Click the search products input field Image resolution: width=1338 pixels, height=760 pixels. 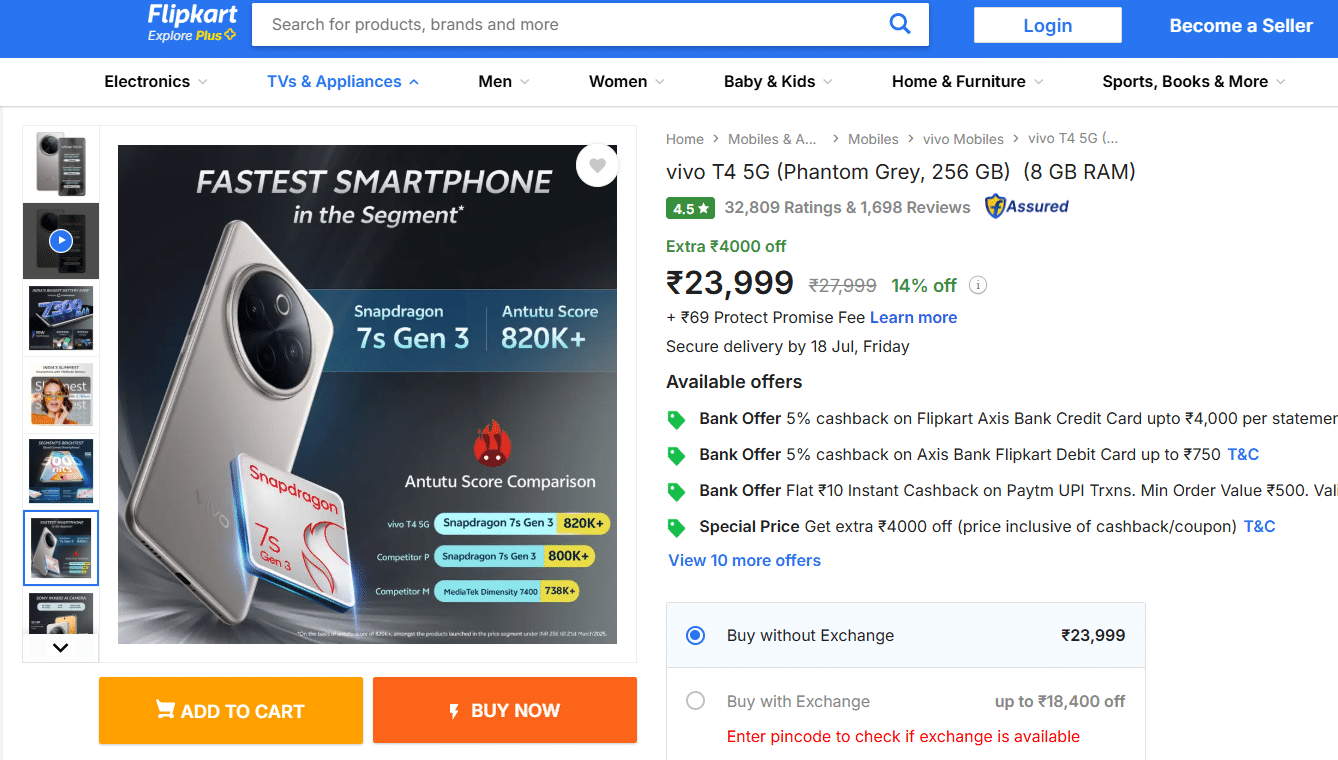(570, 24)
